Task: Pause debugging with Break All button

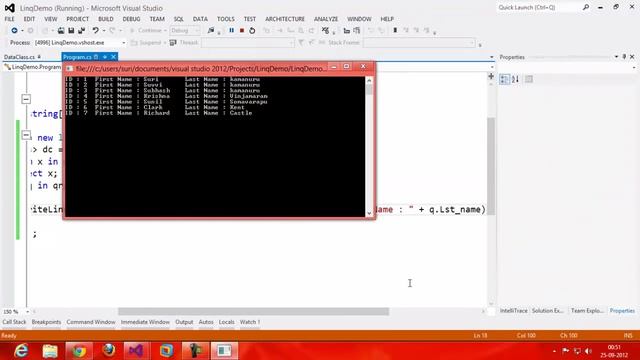Action: [231, 31]
